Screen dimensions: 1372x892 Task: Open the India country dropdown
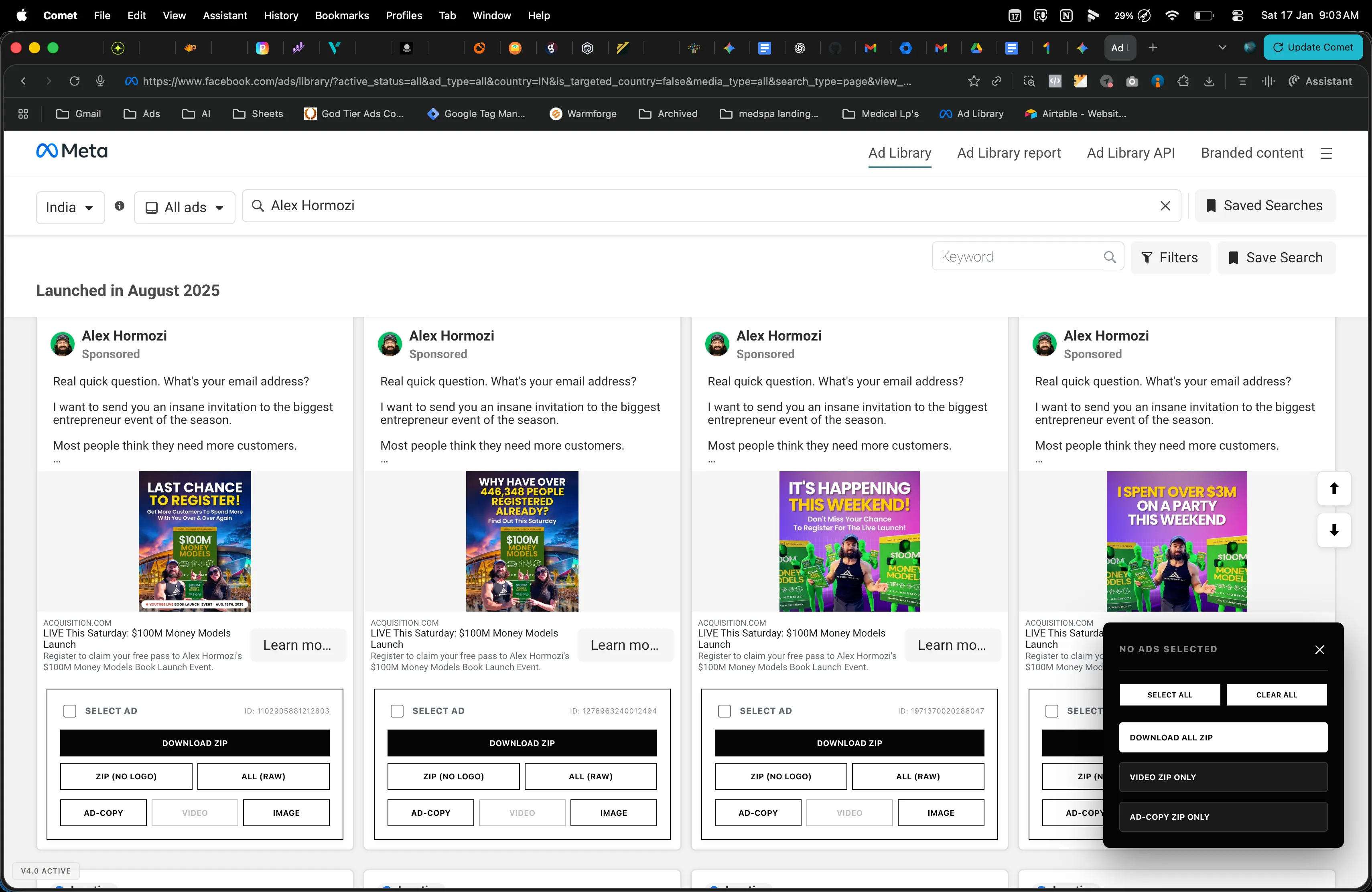[x=70, y=207]
